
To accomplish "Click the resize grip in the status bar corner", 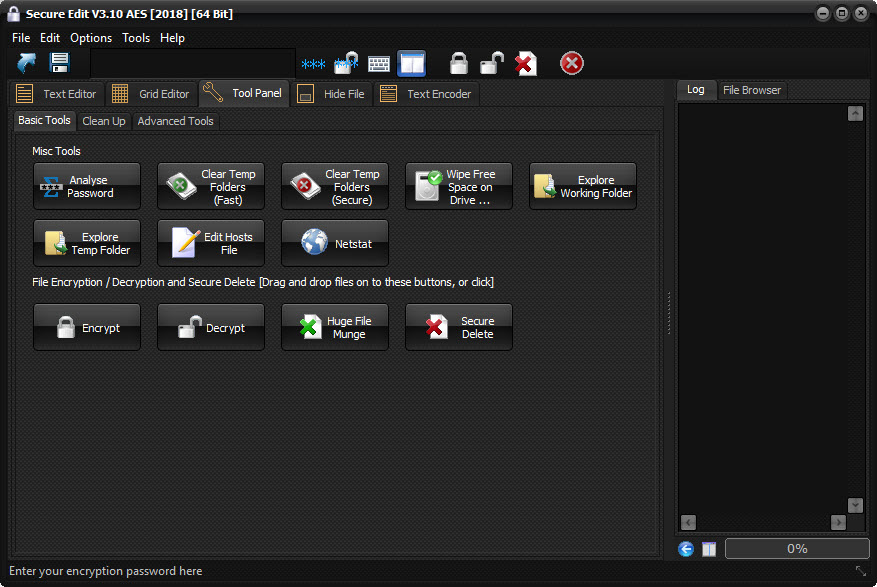I will [861, 571].
